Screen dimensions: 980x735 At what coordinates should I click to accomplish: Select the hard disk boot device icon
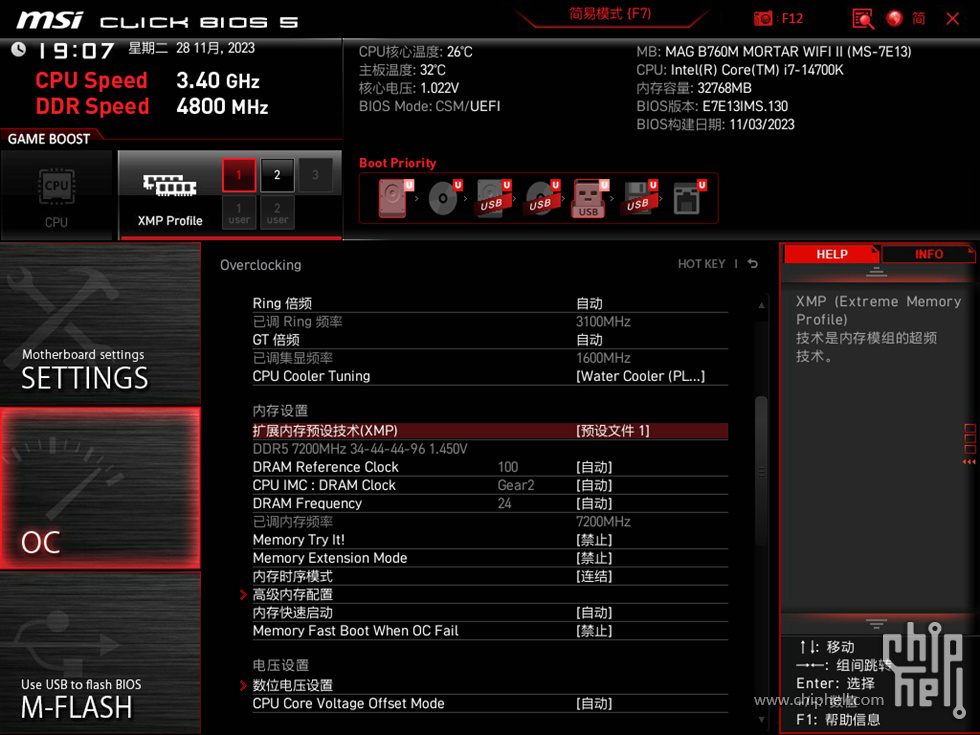392,199
